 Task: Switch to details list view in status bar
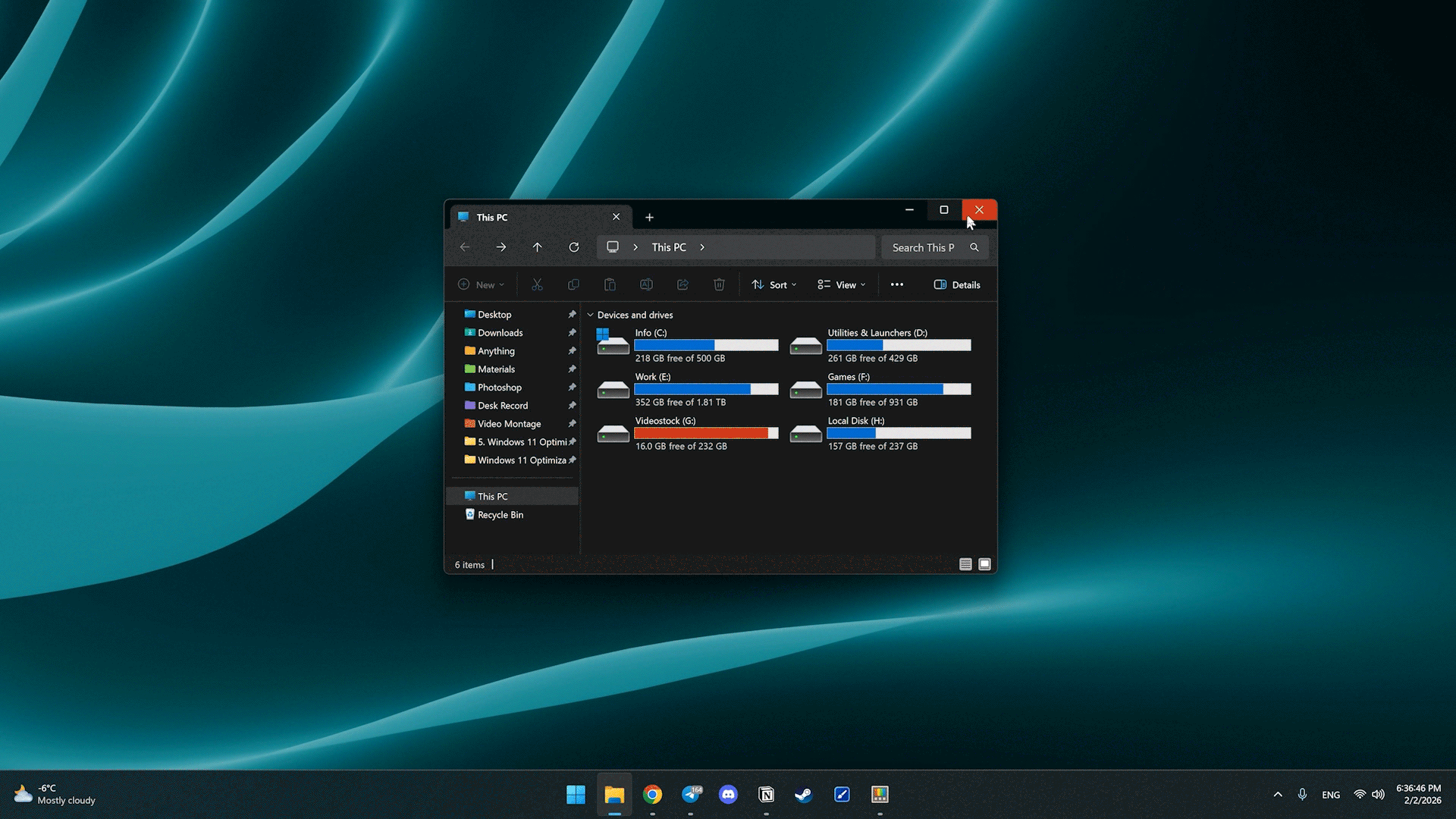point(965,564)
